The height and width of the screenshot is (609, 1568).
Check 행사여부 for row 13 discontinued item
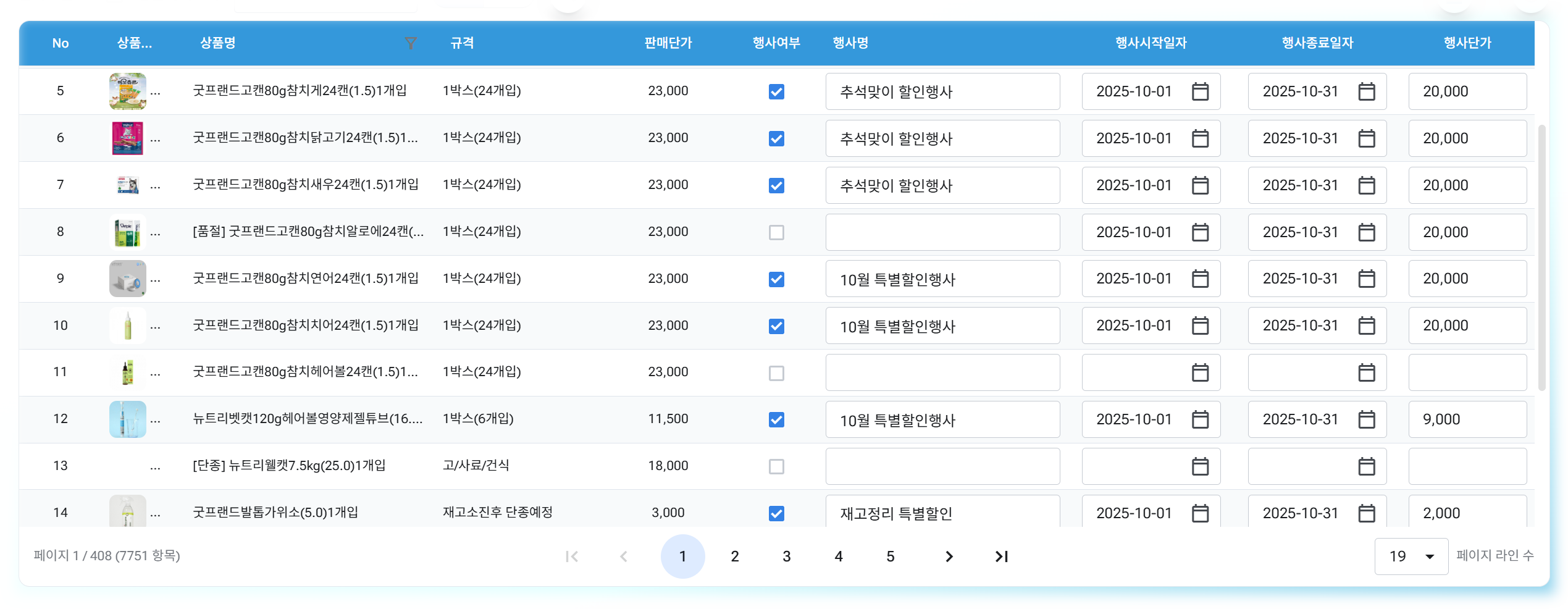pyautogui.click(x=776, y=466)
